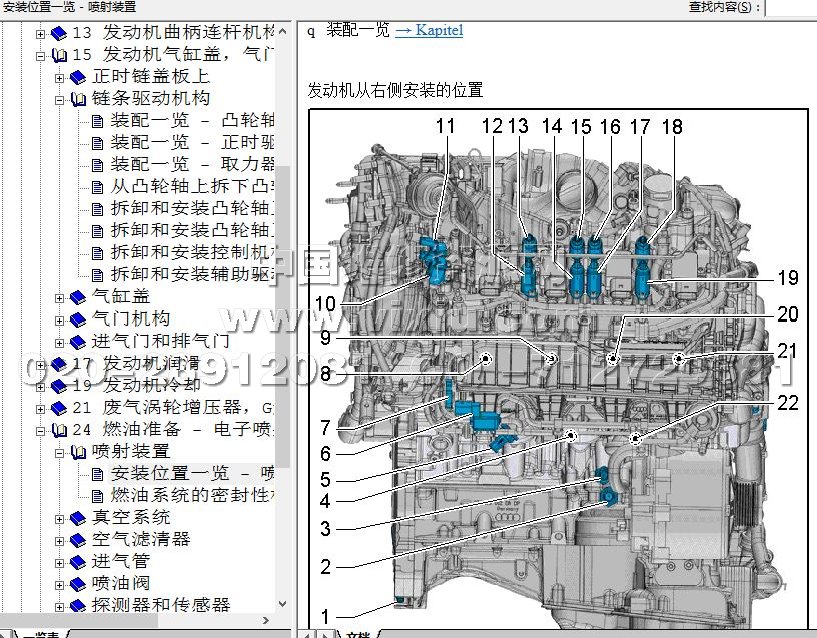Click the page icon of 从凸轮轴上拆下 document

(97, 187)
